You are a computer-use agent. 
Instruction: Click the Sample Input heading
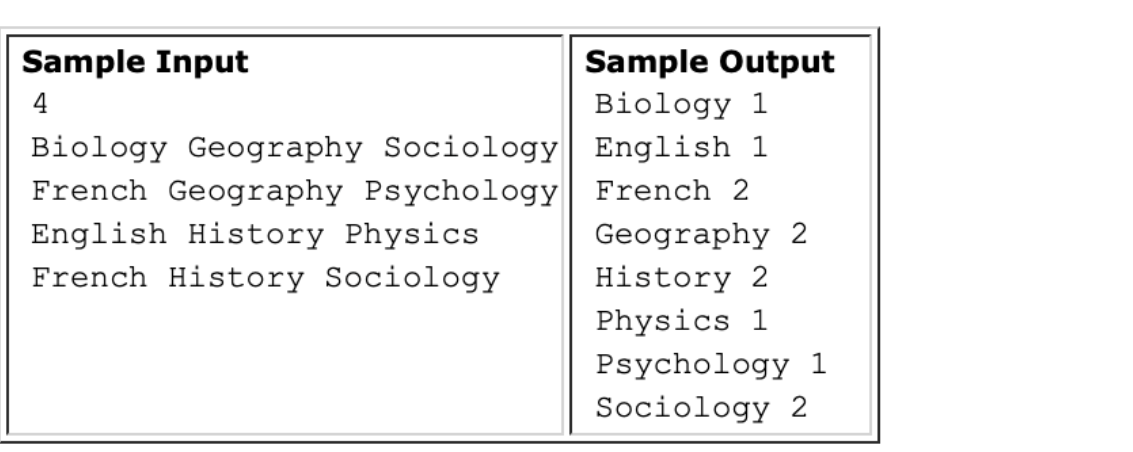[135, 62]
